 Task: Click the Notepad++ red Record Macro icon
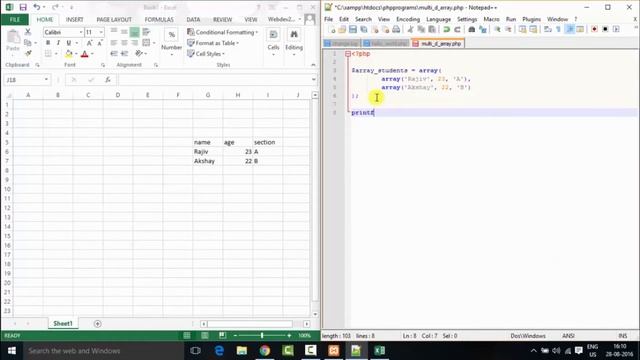[x=594, y=29]
